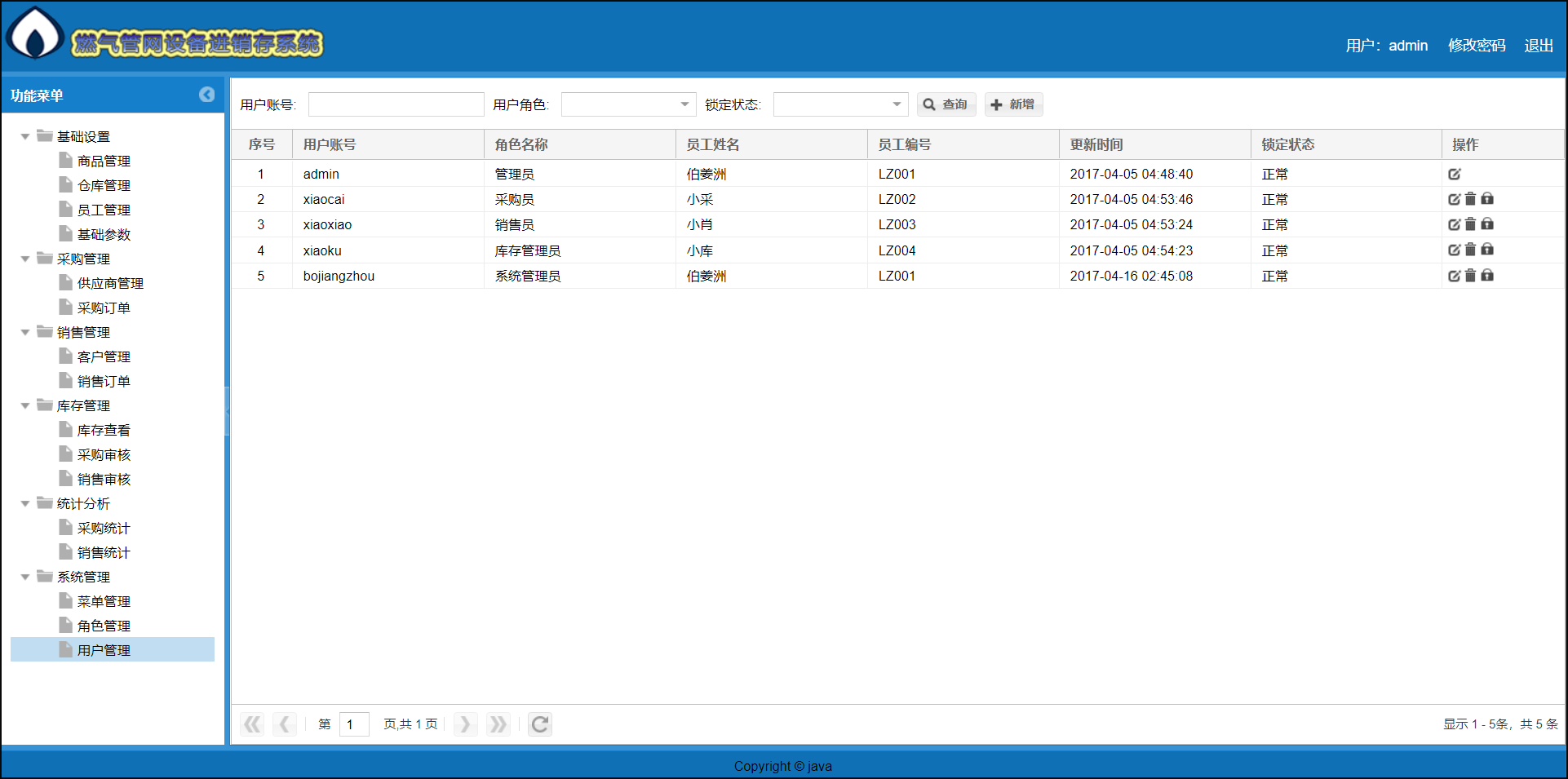This screenshot has height=779, width=1568.
Task: Select 用户管理 menu item
Action: 113,650
